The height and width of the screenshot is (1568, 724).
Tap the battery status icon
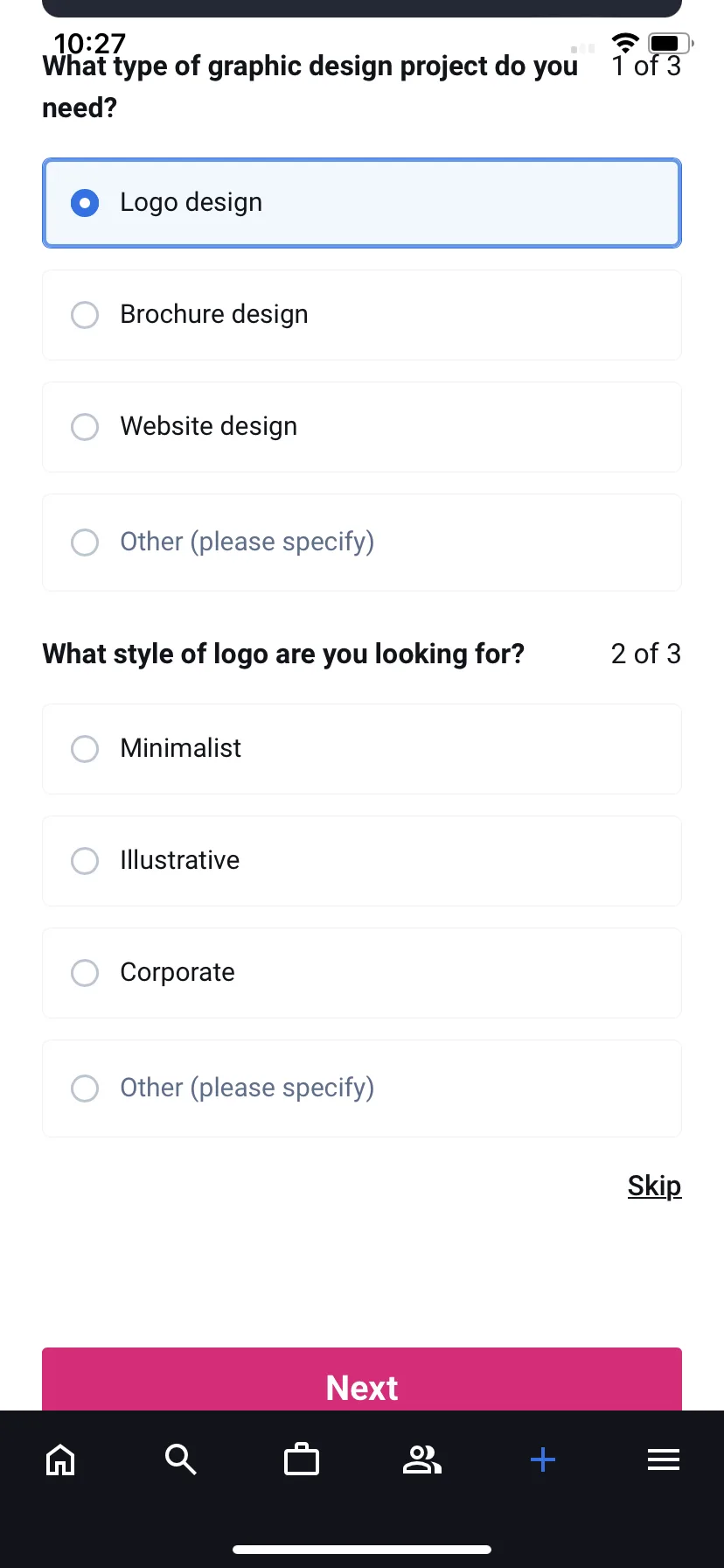point(671,42)
